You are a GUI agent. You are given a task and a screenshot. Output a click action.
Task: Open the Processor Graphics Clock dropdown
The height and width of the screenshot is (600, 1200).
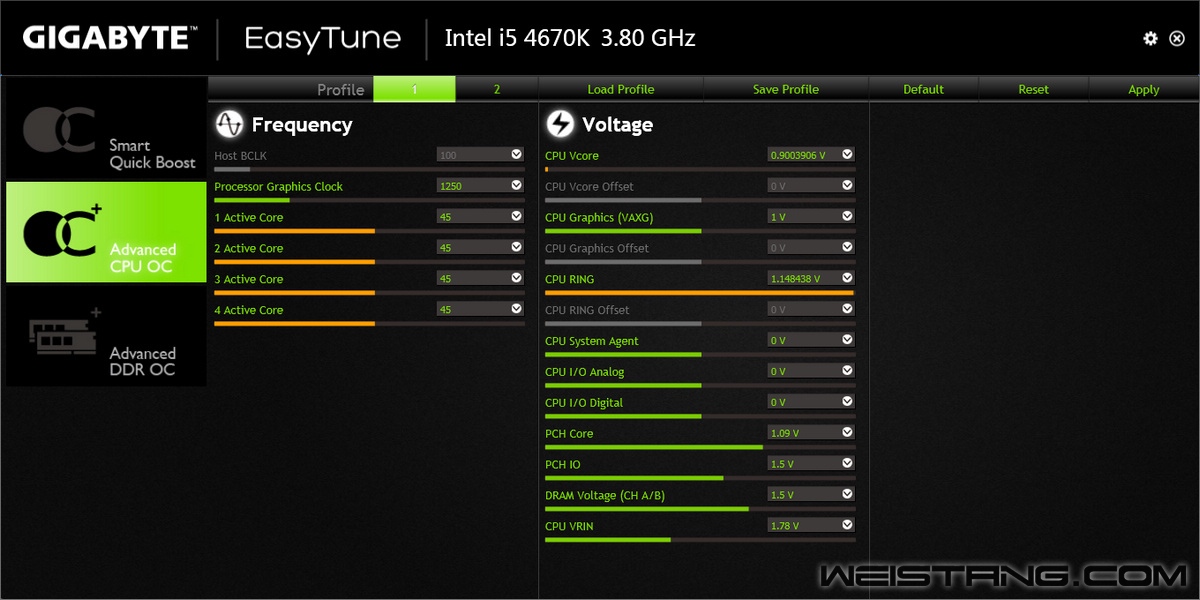point(516,186)
